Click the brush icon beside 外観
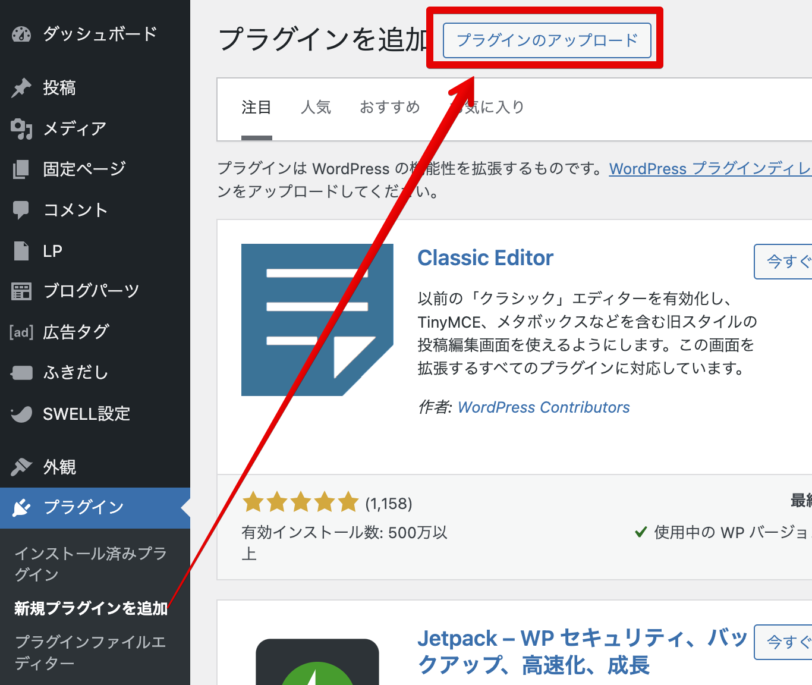The width and height of the screenshot is (812, 685). point(21,467)
